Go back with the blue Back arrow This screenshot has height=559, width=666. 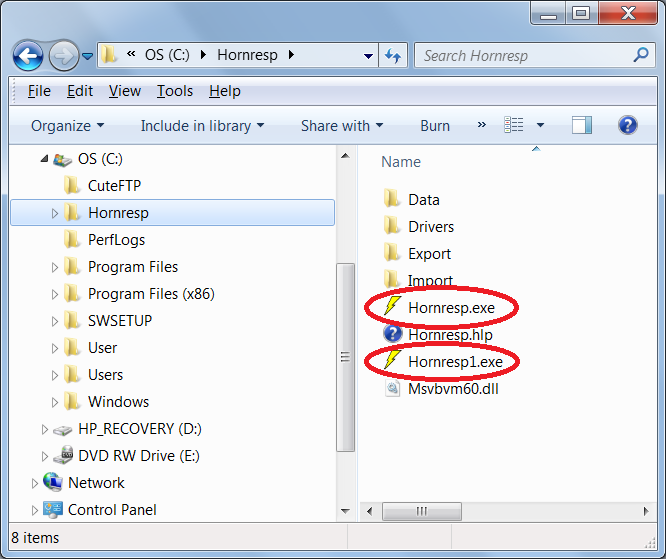[28, 55]
